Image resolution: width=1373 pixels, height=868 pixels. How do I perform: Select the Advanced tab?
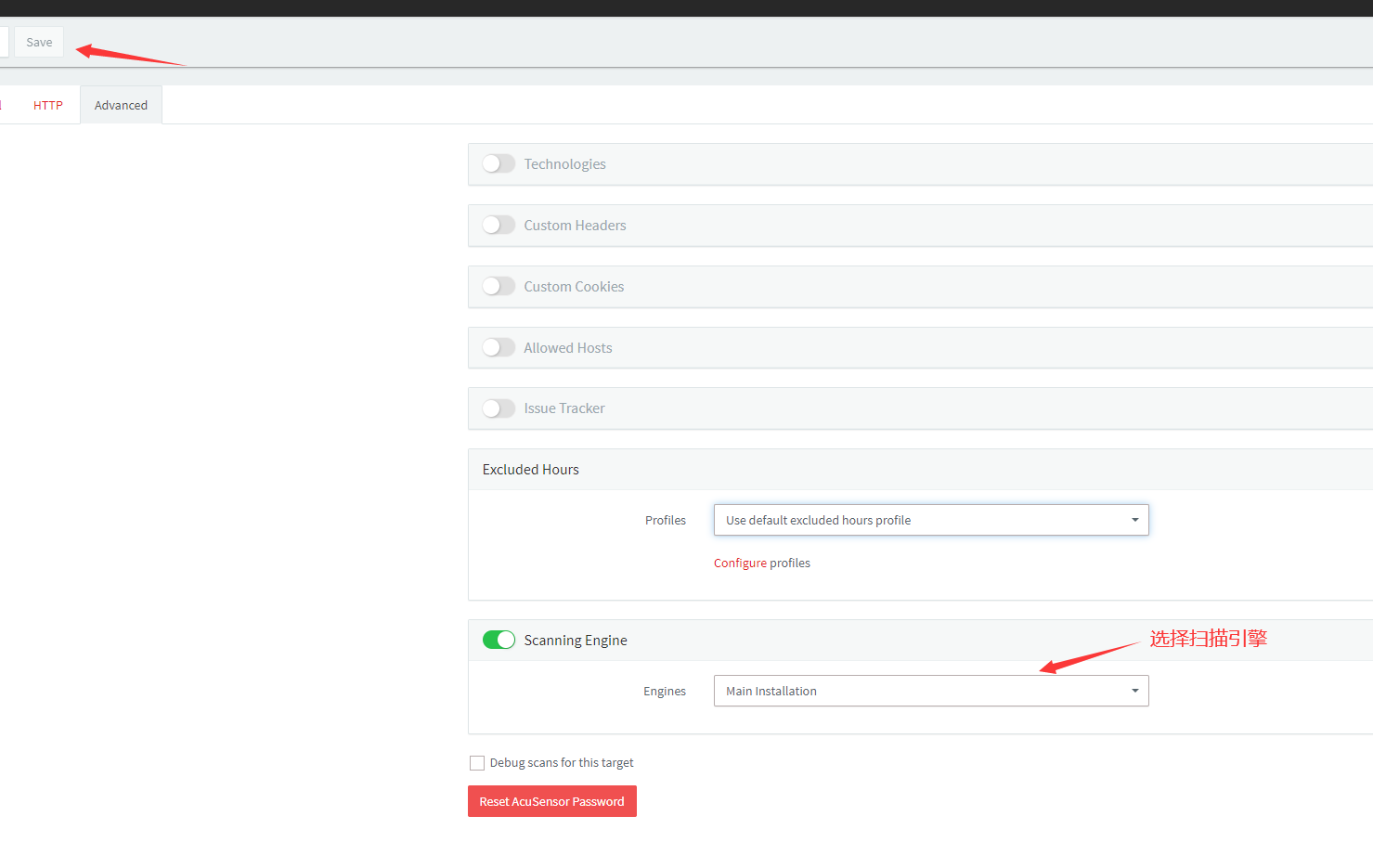(121, 105)
